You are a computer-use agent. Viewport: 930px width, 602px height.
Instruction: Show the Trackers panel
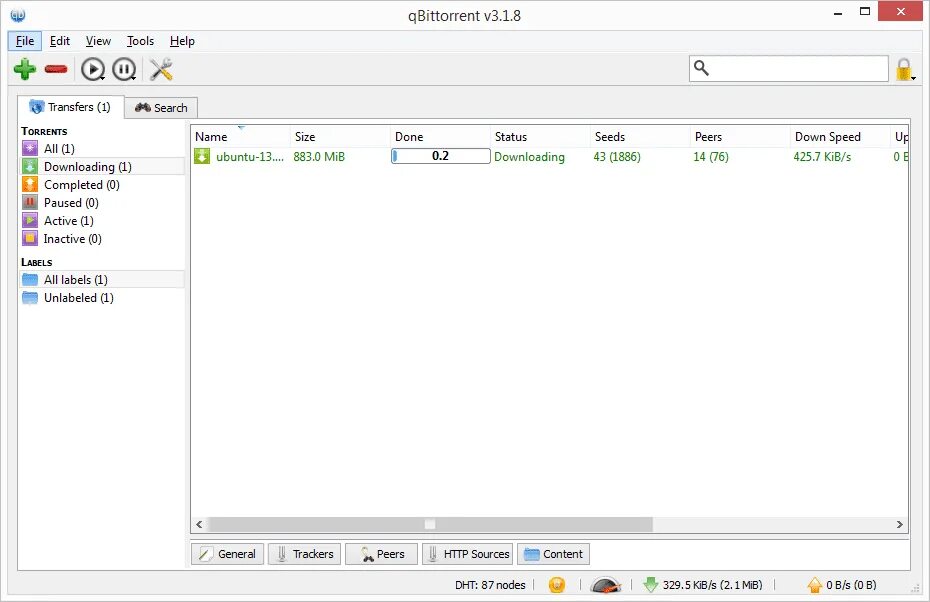point(304,554)
